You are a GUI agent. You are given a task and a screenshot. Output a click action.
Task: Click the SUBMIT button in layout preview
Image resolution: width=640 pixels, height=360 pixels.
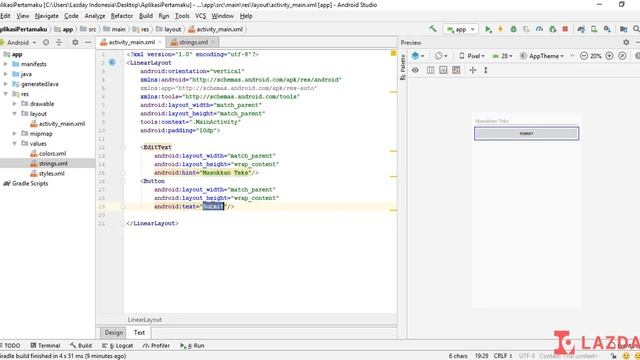point(526,133)
